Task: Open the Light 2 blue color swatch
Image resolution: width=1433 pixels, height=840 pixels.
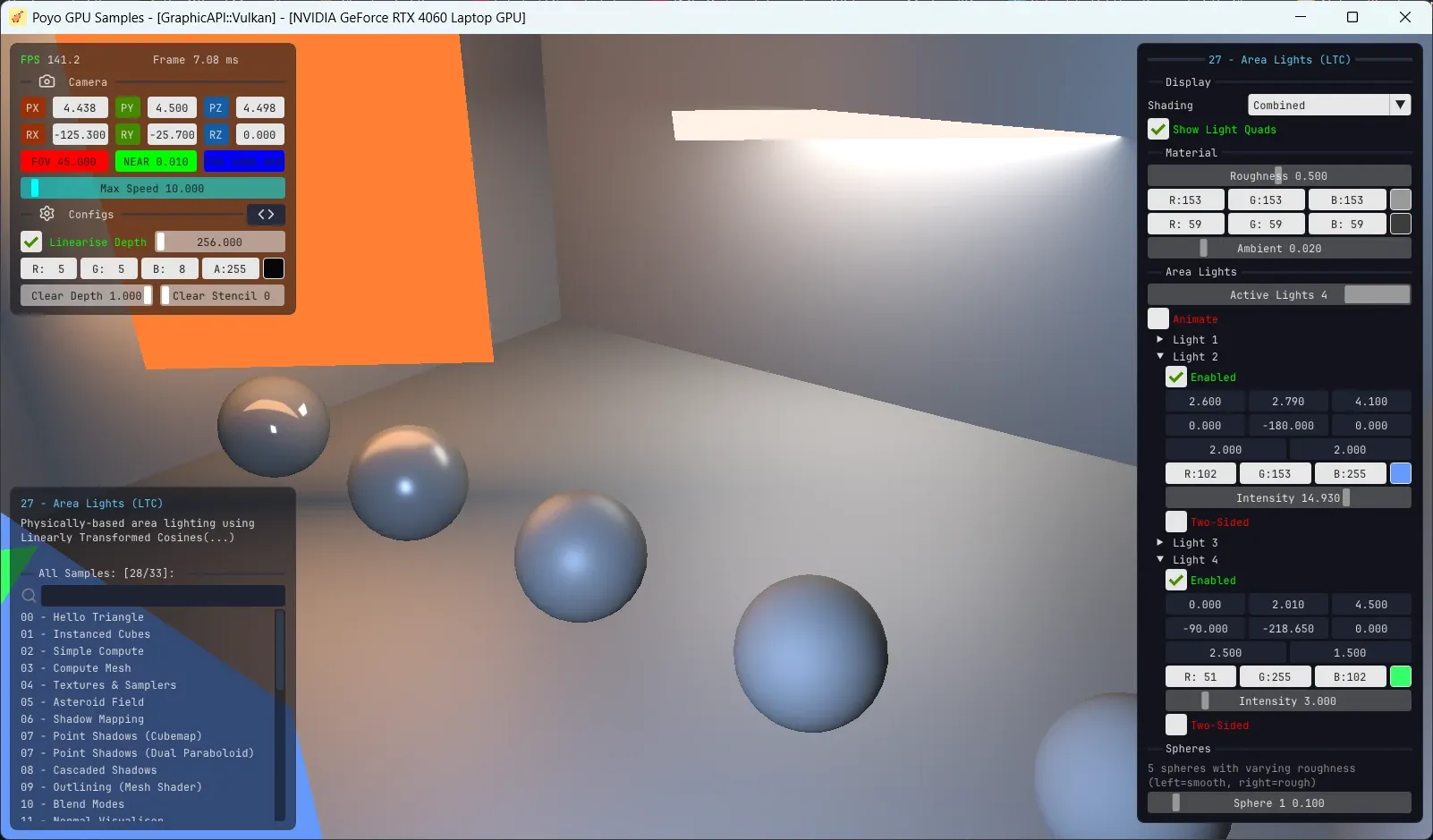Action: 1401,474
